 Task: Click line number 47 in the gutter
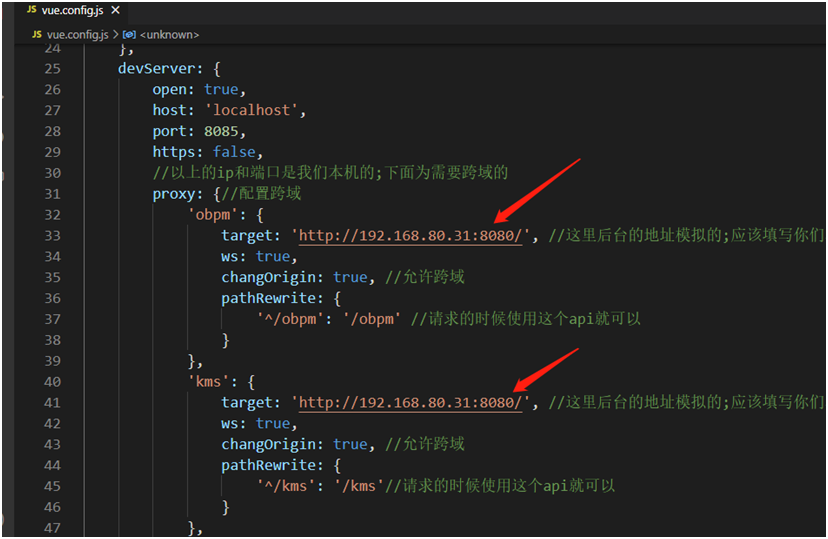point(52,528)
